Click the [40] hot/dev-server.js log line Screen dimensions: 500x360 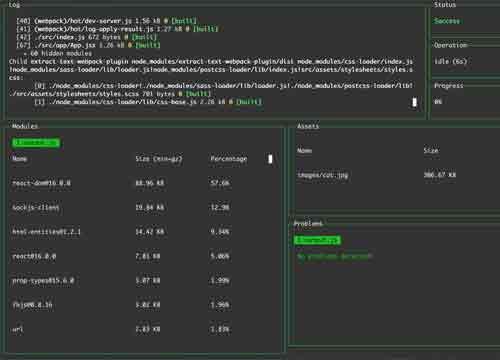click(106, 21)
